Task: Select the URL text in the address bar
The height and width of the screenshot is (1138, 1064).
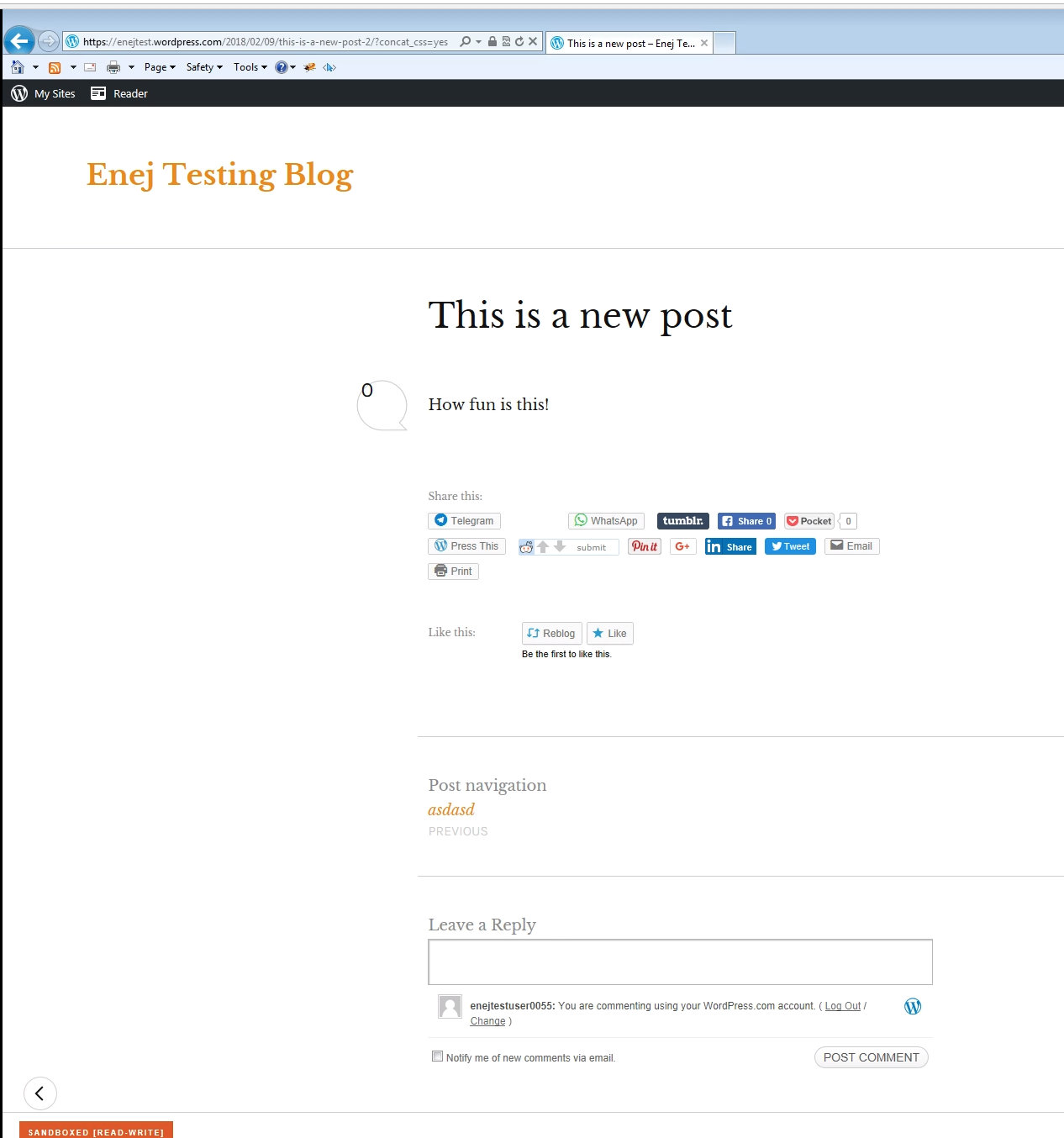Action: [x=266, y=42]
